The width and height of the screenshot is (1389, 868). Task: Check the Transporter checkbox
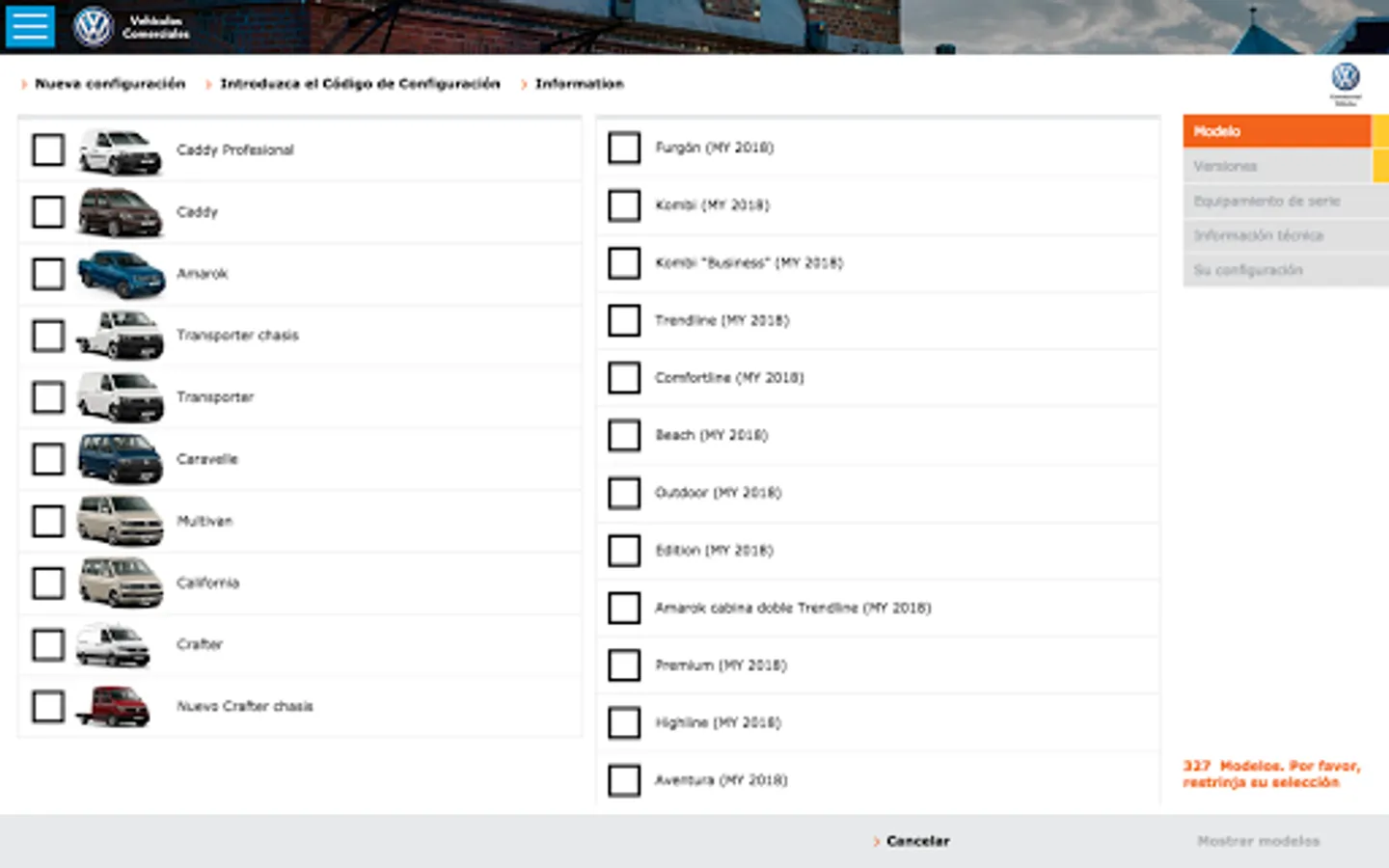(48, 397)
